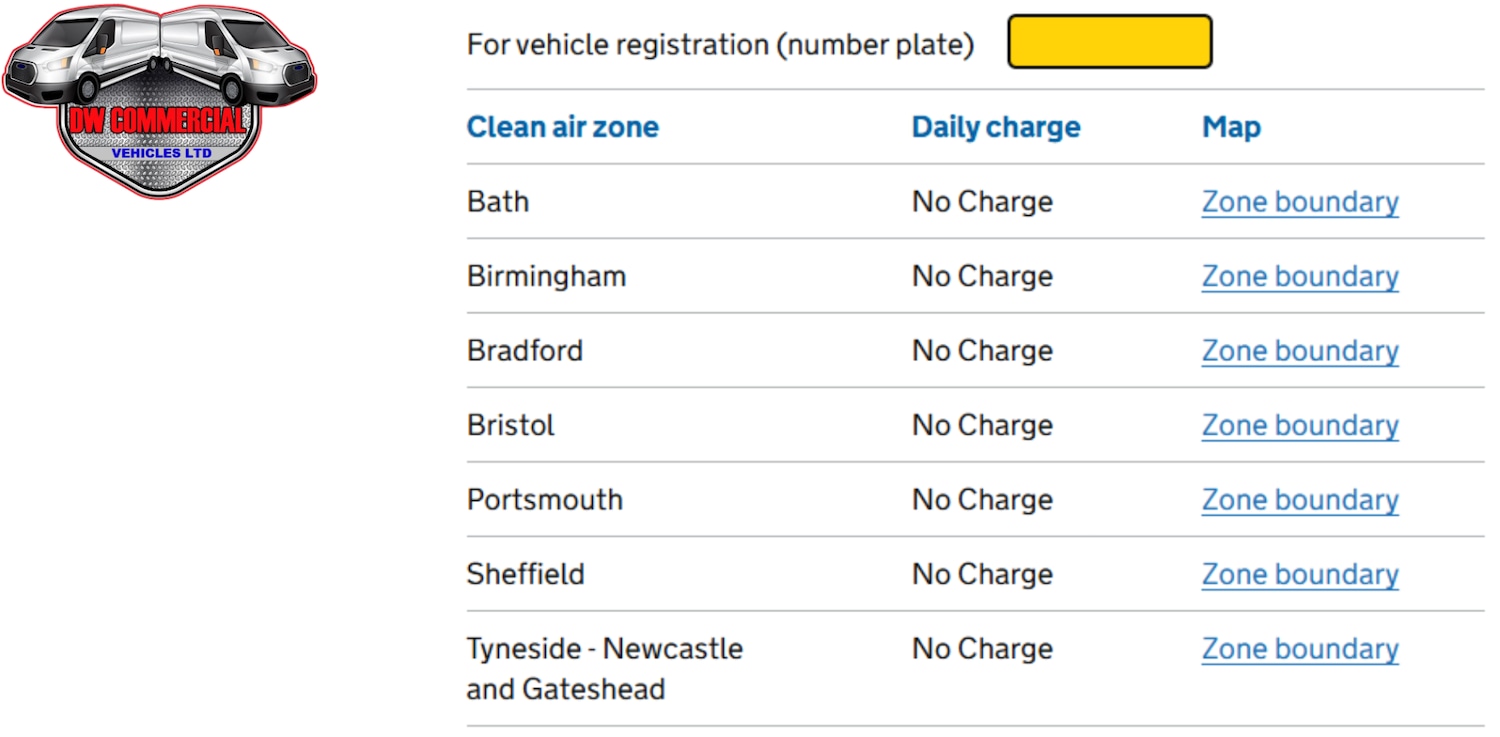1500x737 pixels.
Task: Click the DW Commercial Vehicles logo
Action: point(160,100)
